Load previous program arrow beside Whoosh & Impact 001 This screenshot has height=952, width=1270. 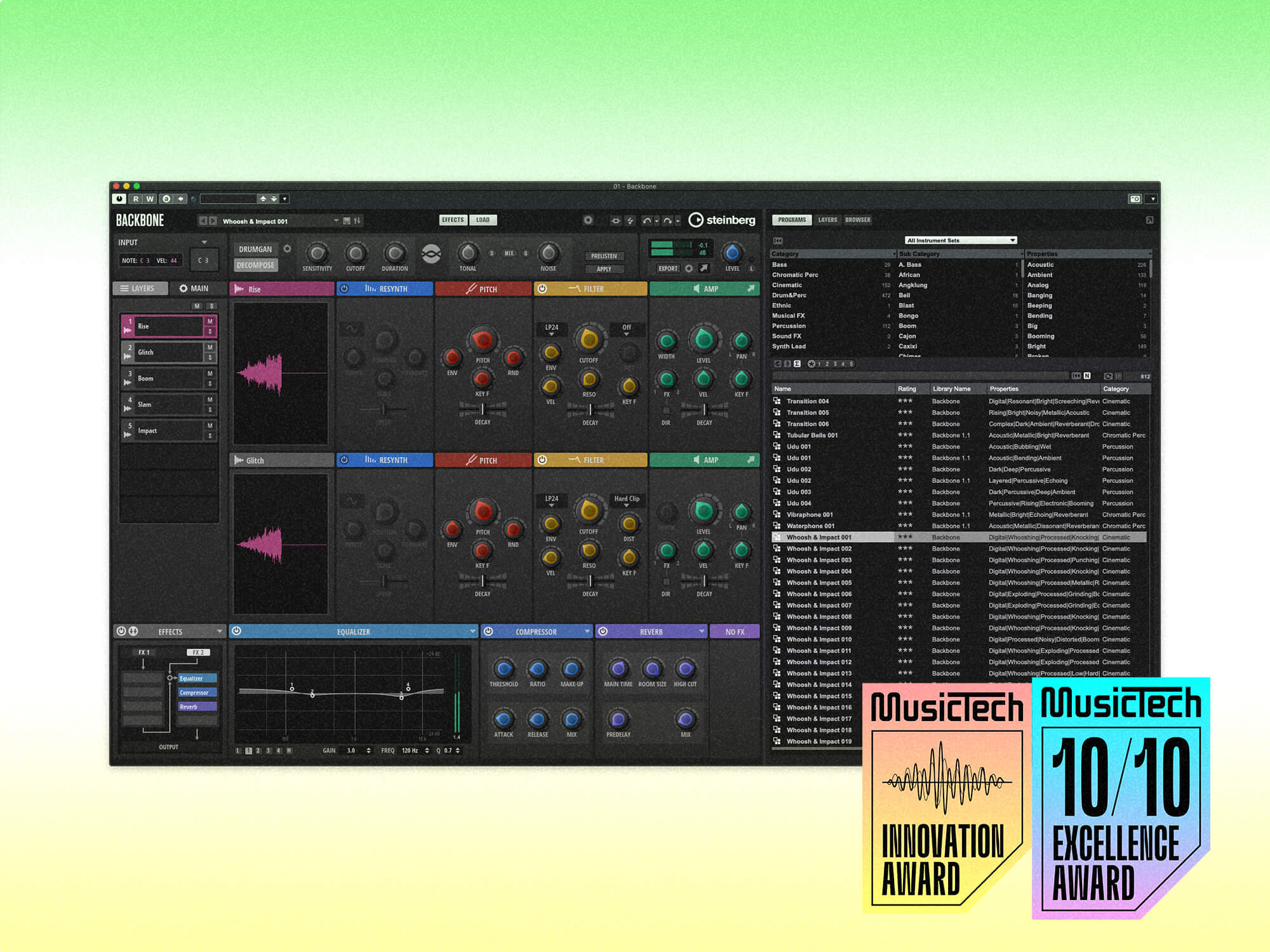click(x=203, y=221)
